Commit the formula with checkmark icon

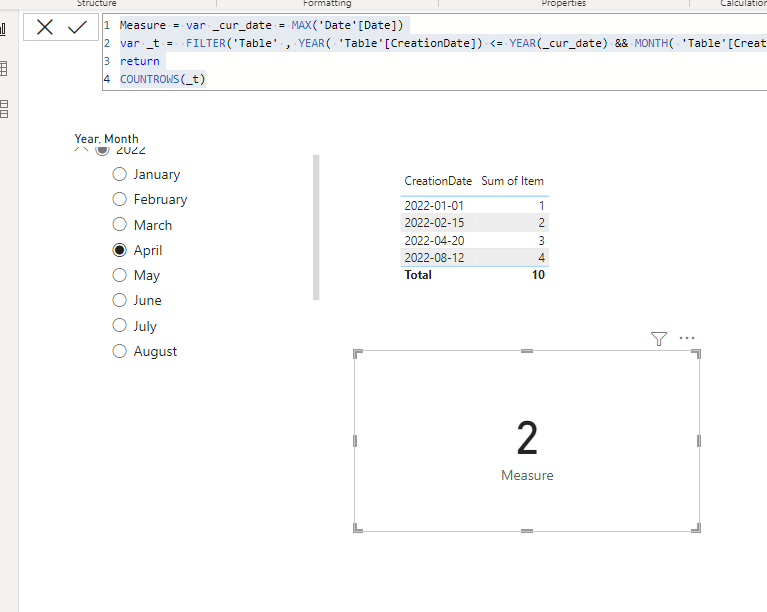point(77,27)
